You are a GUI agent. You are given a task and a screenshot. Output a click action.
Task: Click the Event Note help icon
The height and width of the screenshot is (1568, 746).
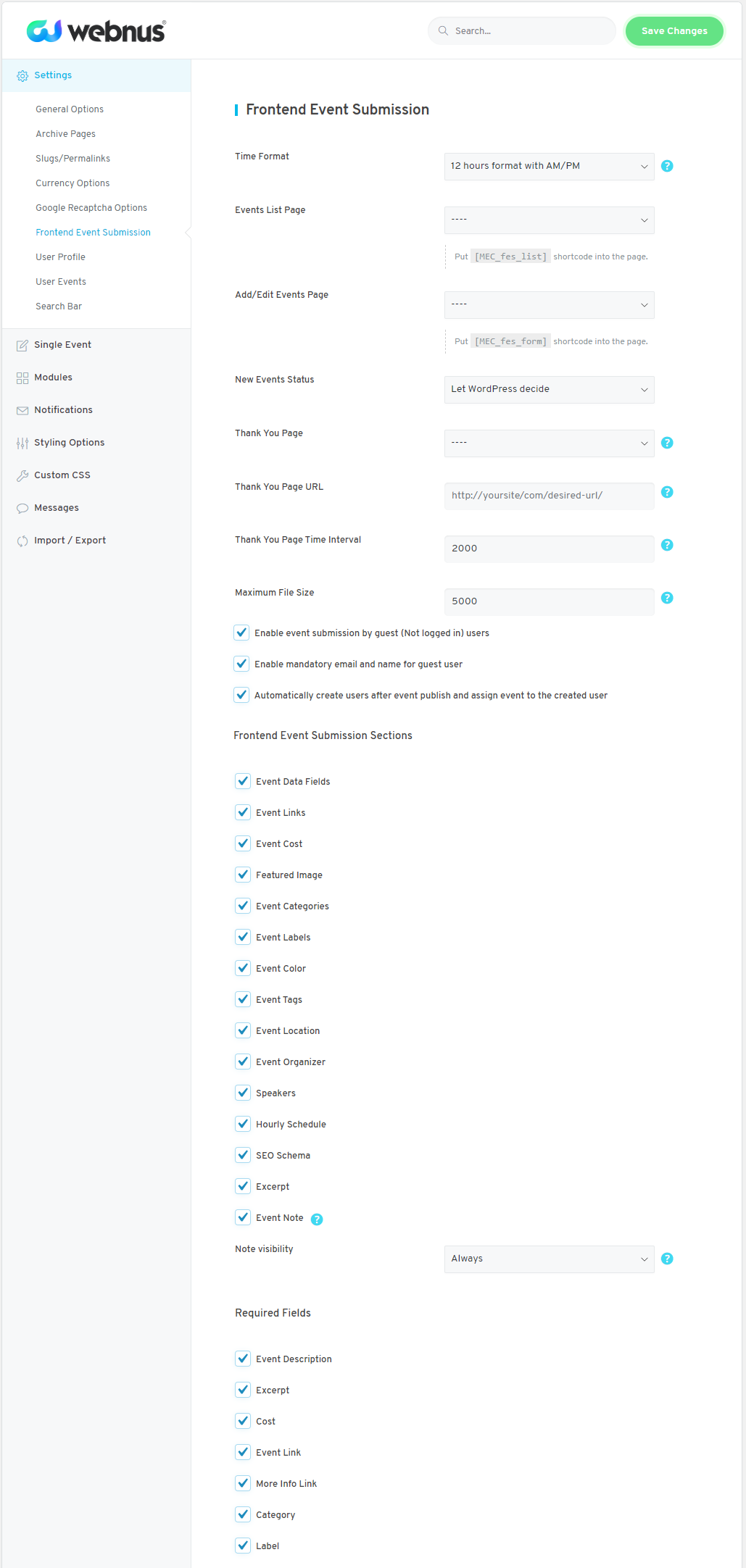317,1219
